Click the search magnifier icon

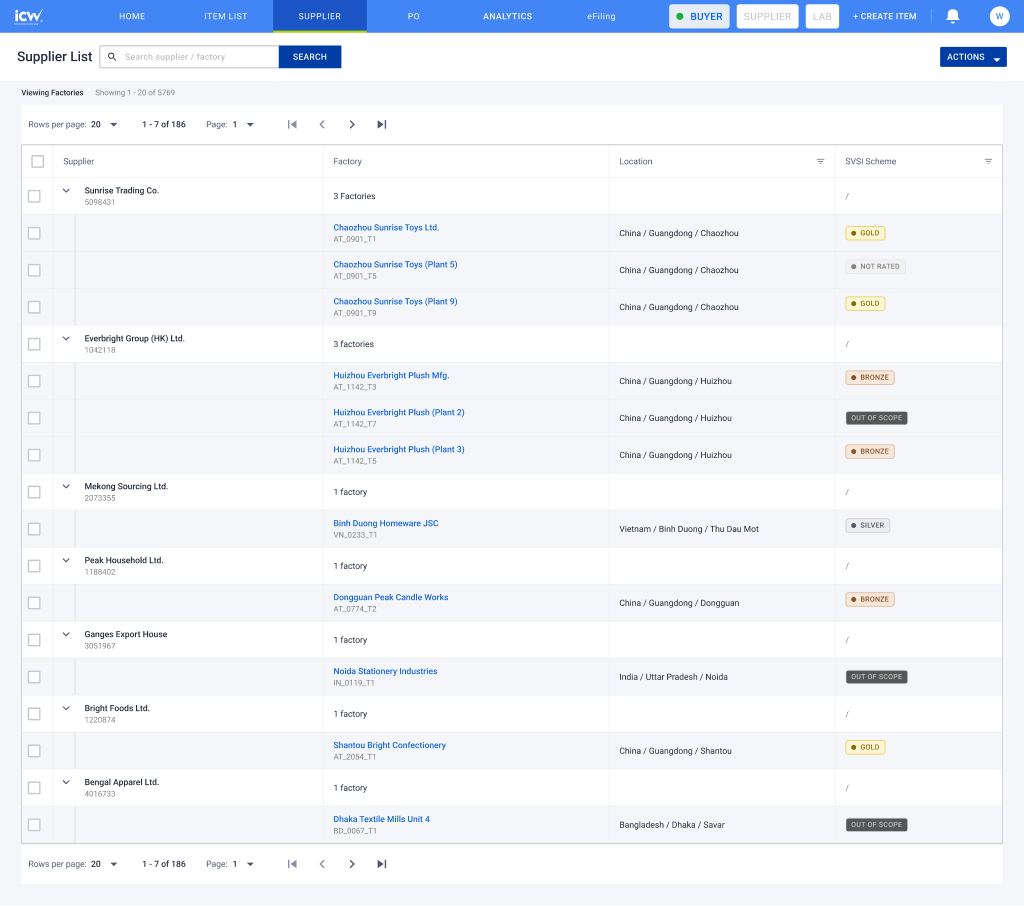[112, 57]
